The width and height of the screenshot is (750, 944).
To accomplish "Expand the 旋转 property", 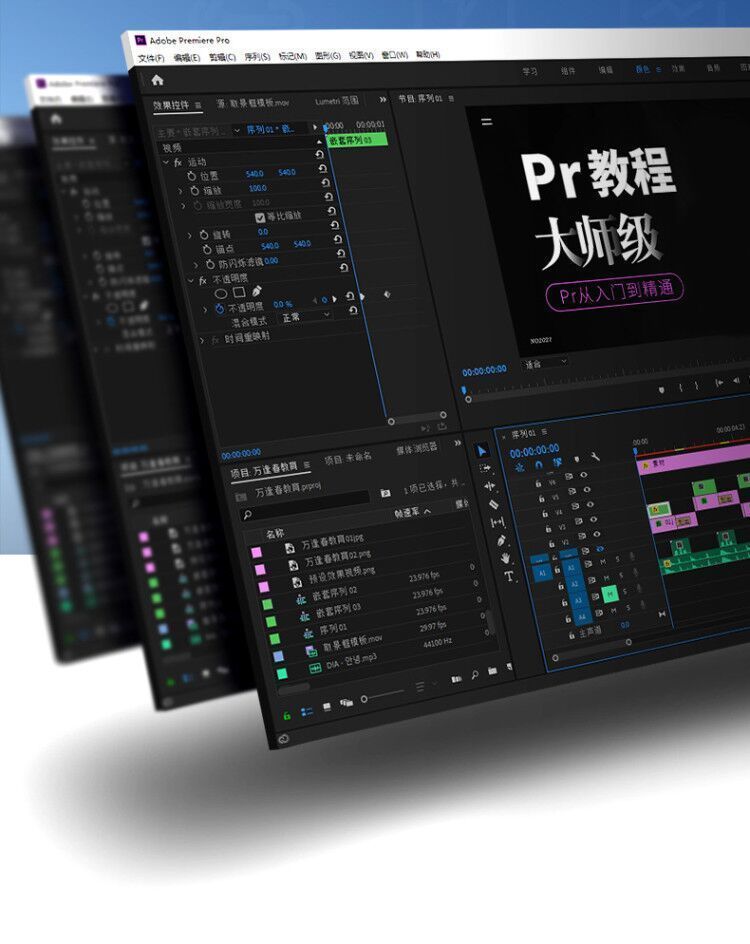I will [190, 235].
